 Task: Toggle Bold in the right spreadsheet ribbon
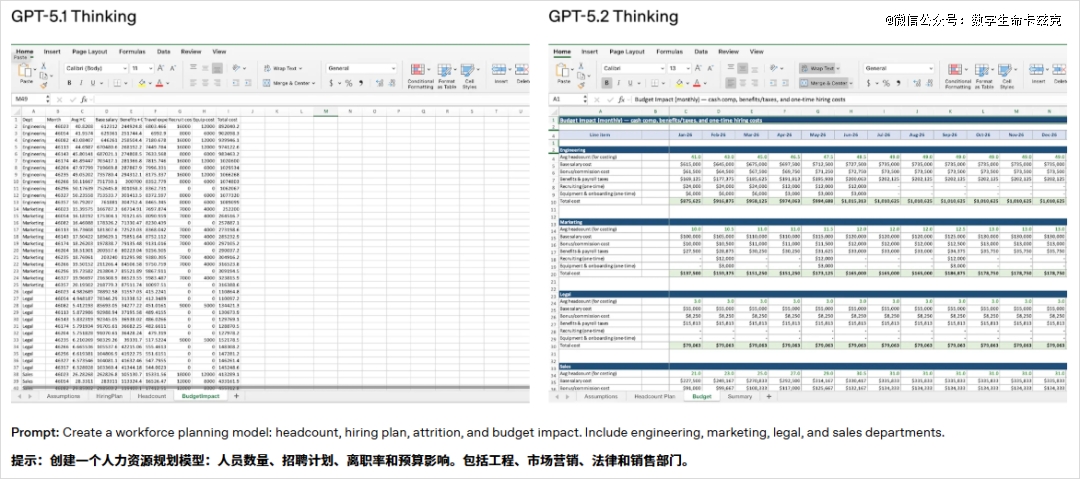point(604,84)
